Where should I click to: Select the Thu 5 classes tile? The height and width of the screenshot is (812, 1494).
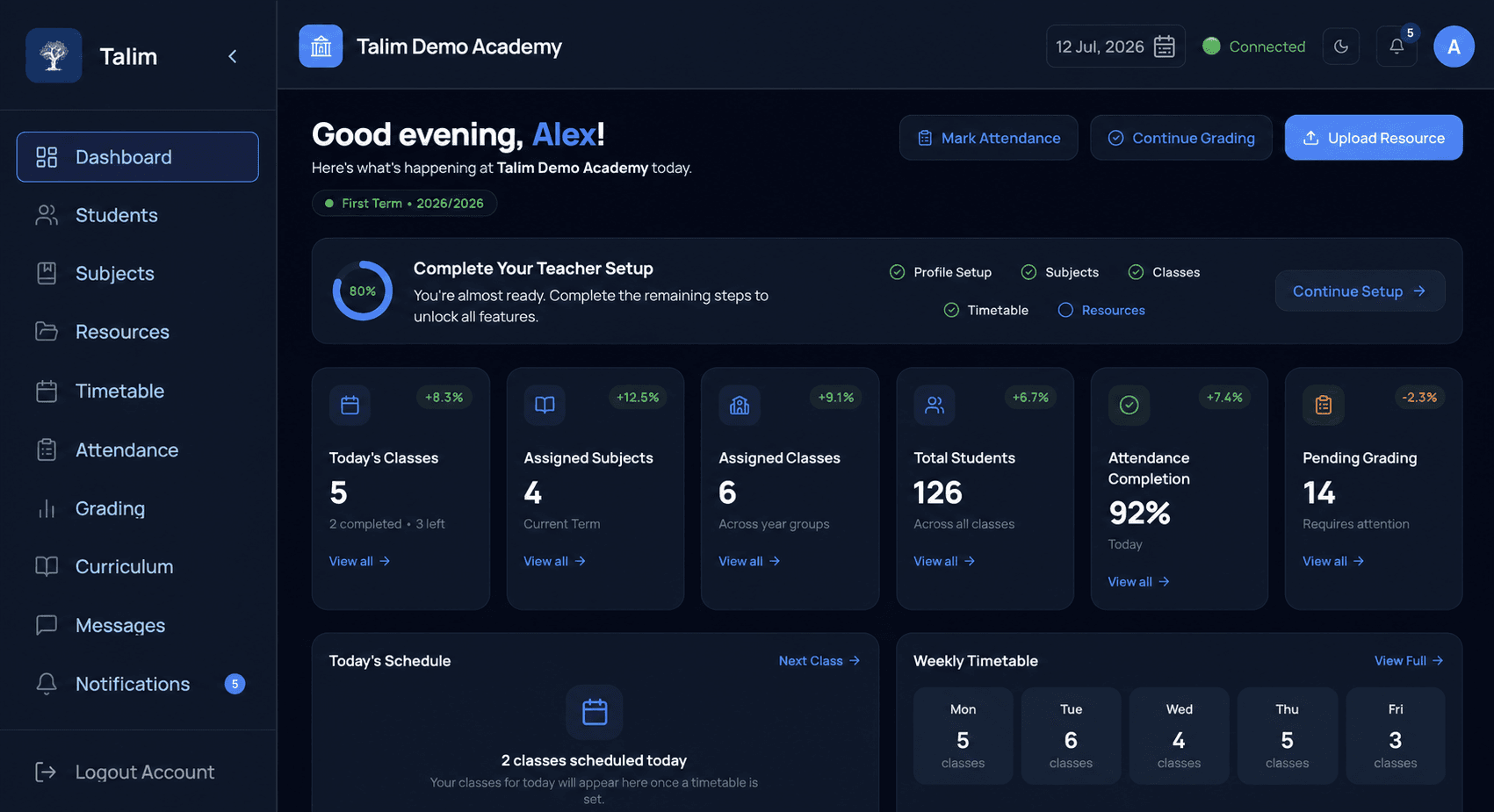(1287, 736)
